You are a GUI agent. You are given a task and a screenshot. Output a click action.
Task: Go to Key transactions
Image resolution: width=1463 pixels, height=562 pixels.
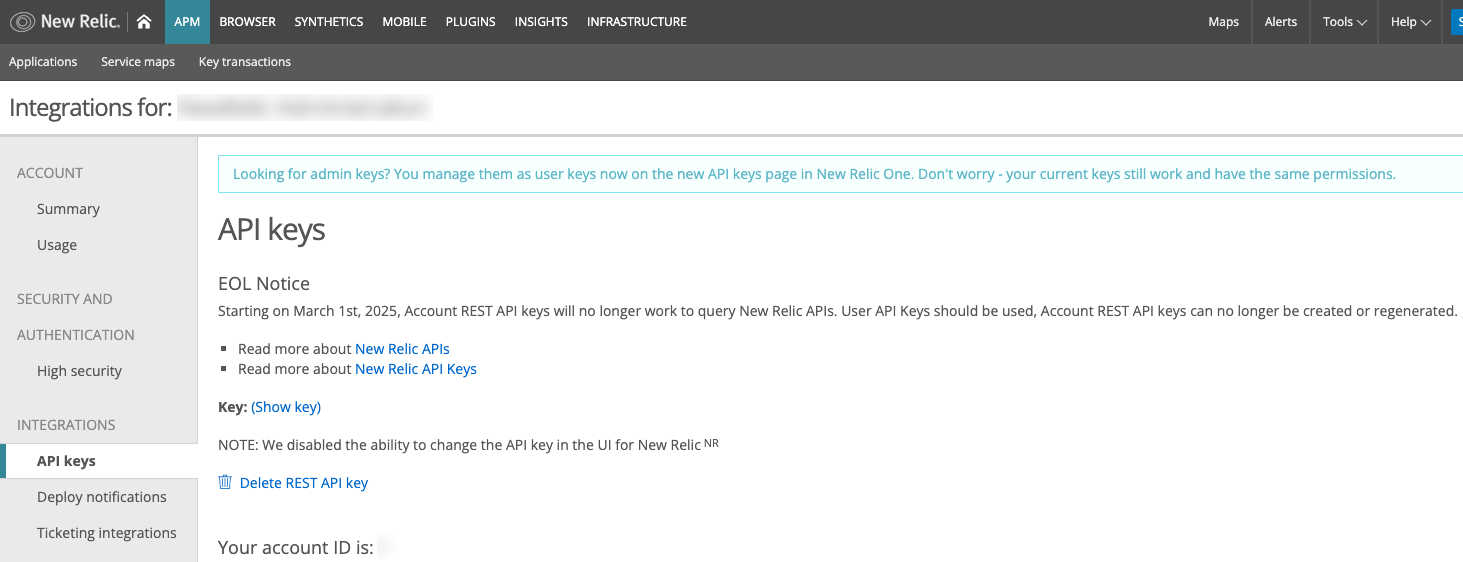[245, 62]
